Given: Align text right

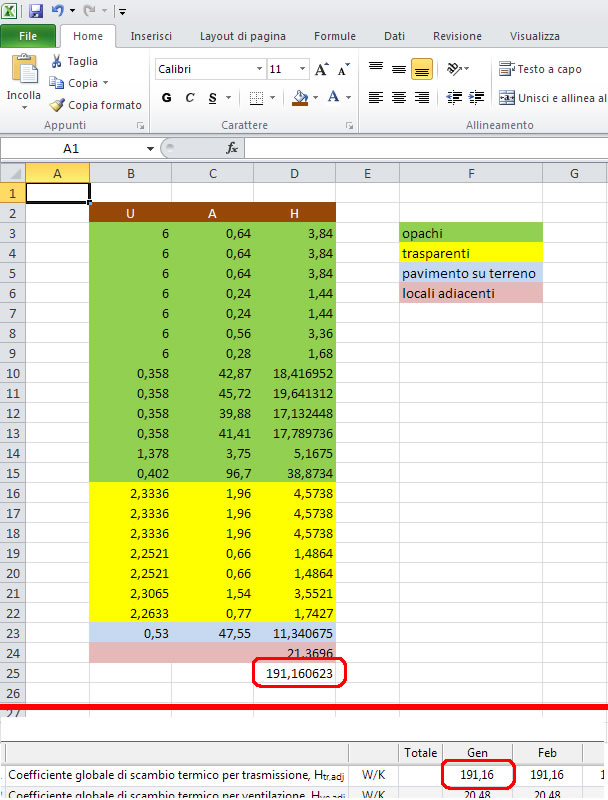Looking at the screenshot, I should [x=422, y=97].
